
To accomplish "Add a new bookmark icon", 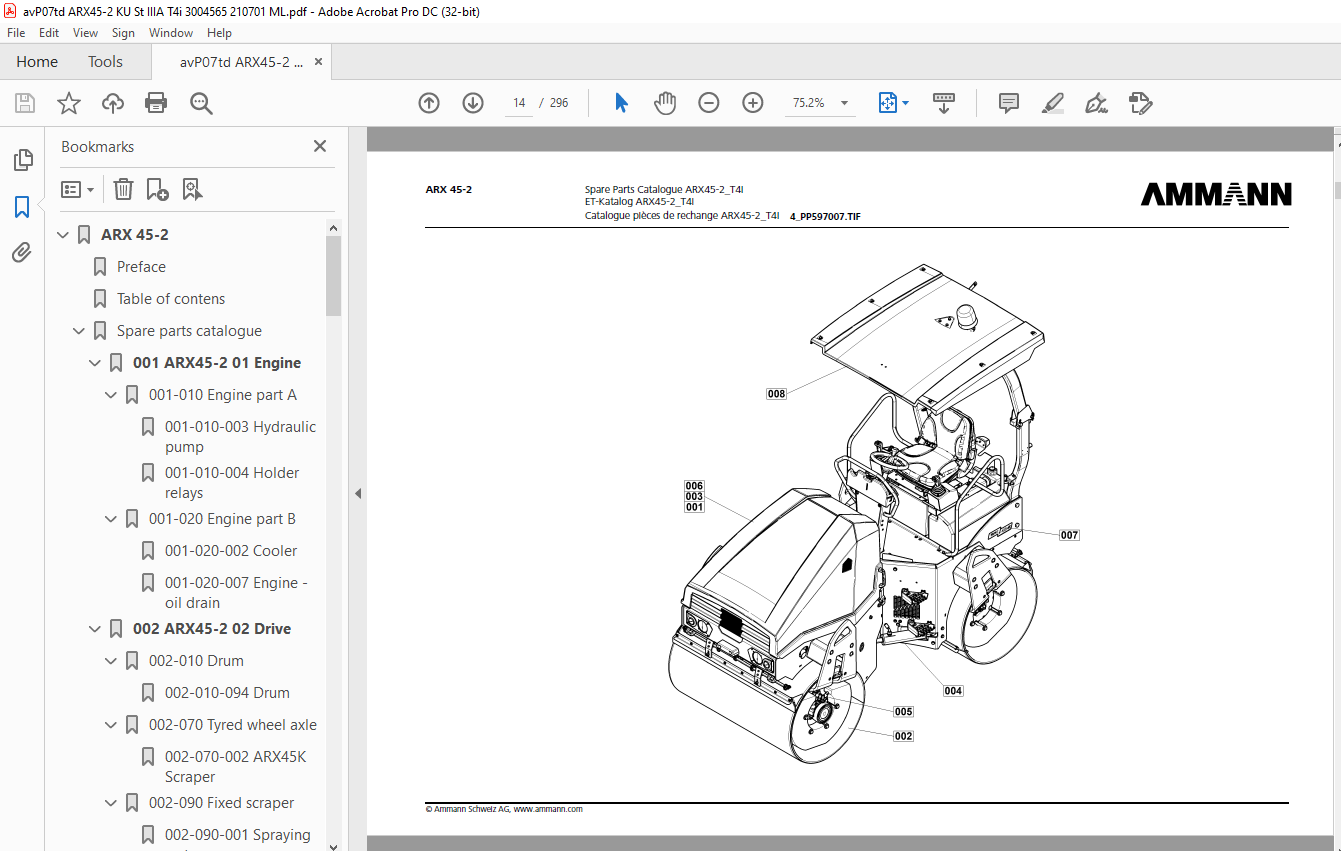I will click(x=157, y=189).
